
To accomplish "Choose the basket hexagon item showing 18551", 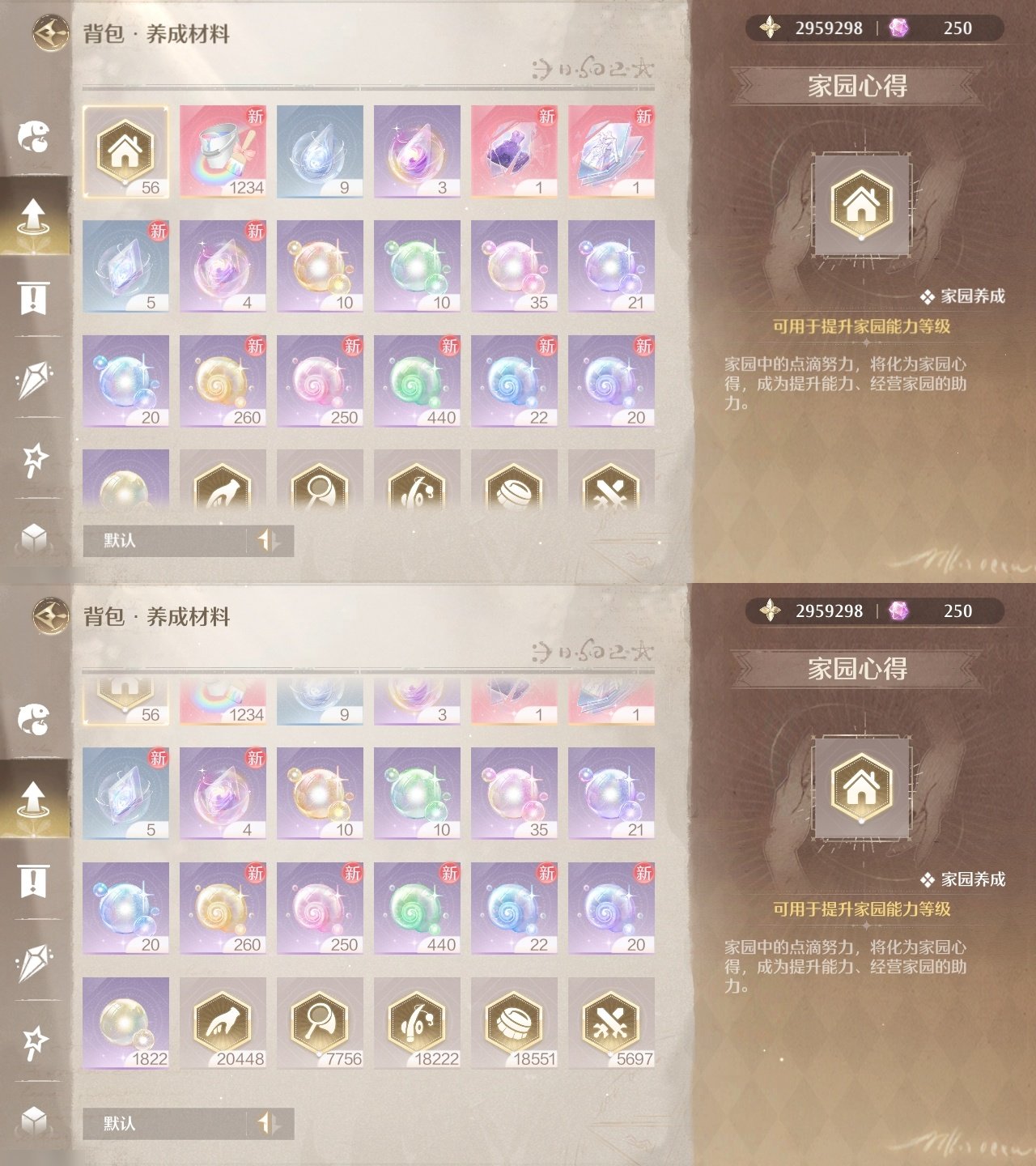I will [514, 1023].
